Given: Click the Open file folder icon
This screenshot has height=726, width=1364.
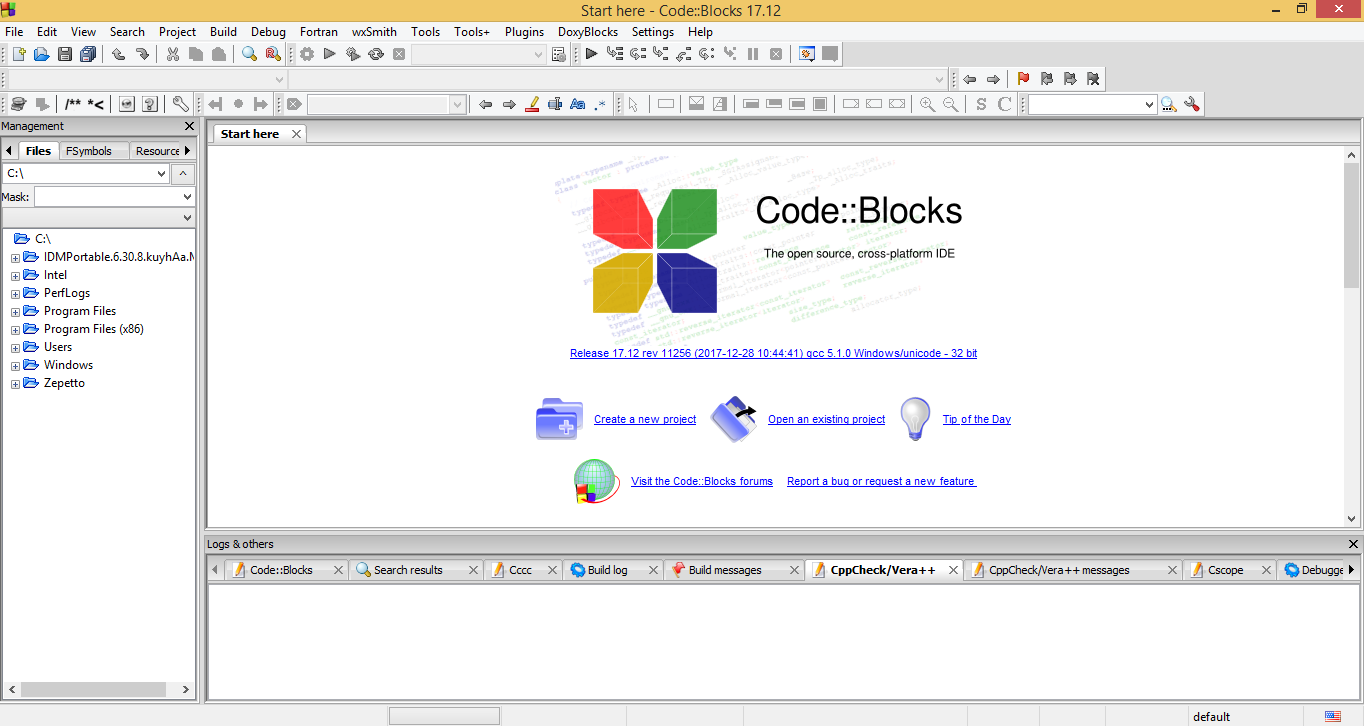Looking at the screenshot, I should [x=41, y=54].
